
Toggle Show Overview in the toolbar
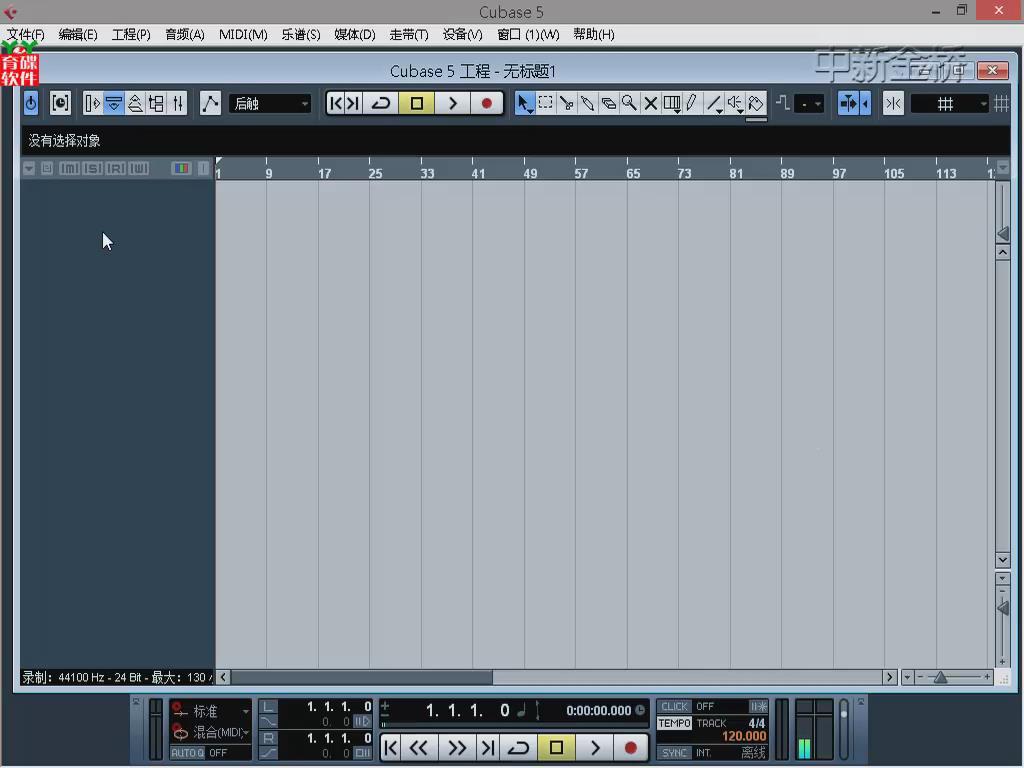135,103
